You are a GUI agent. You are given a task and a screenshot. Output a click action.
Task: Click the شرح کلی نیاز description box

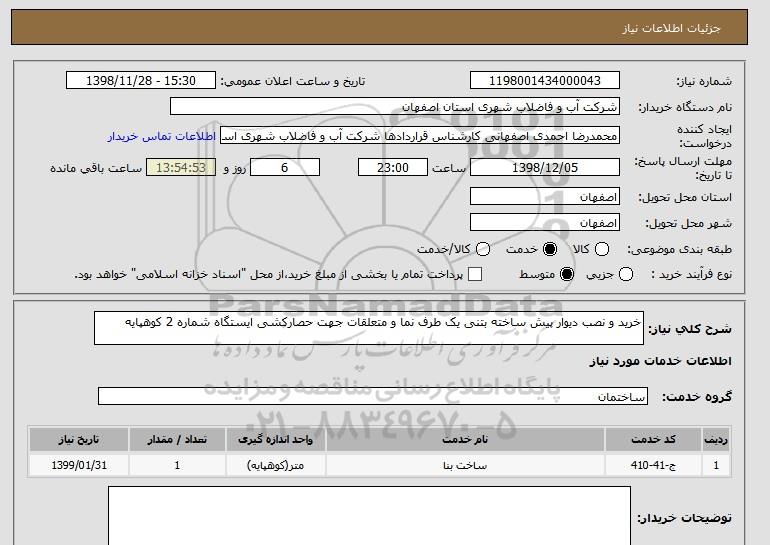pos(369,328)
